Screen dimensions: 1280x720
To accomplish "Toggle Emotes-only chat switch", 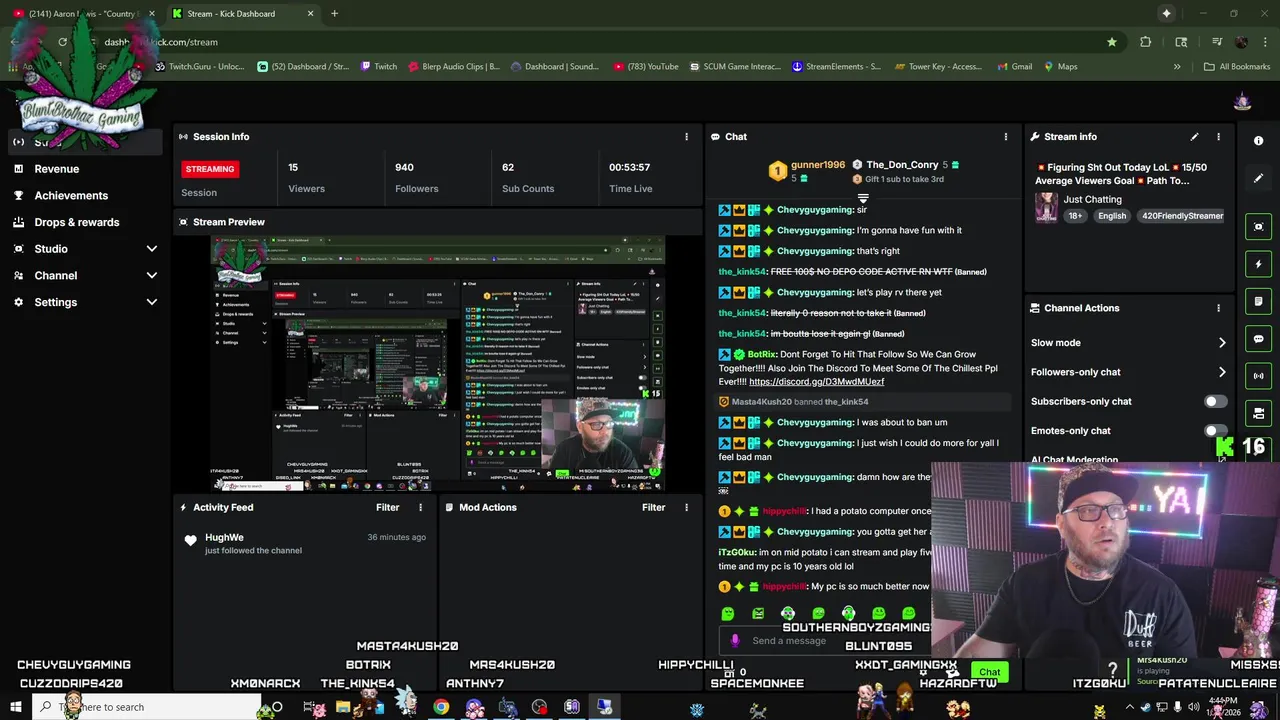I will pos(1214,431).
